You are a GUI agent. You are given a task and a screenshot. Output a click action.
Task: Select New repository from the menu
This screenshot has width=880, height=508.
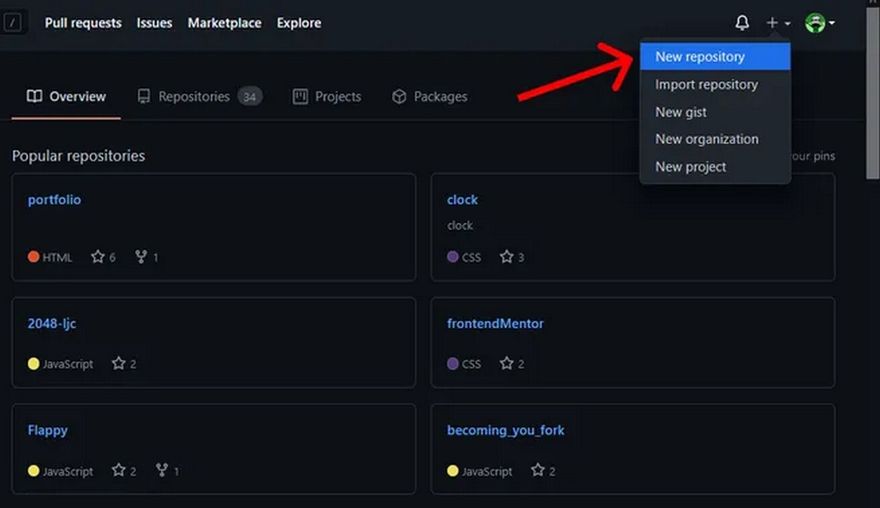click(x=700, y=57)
